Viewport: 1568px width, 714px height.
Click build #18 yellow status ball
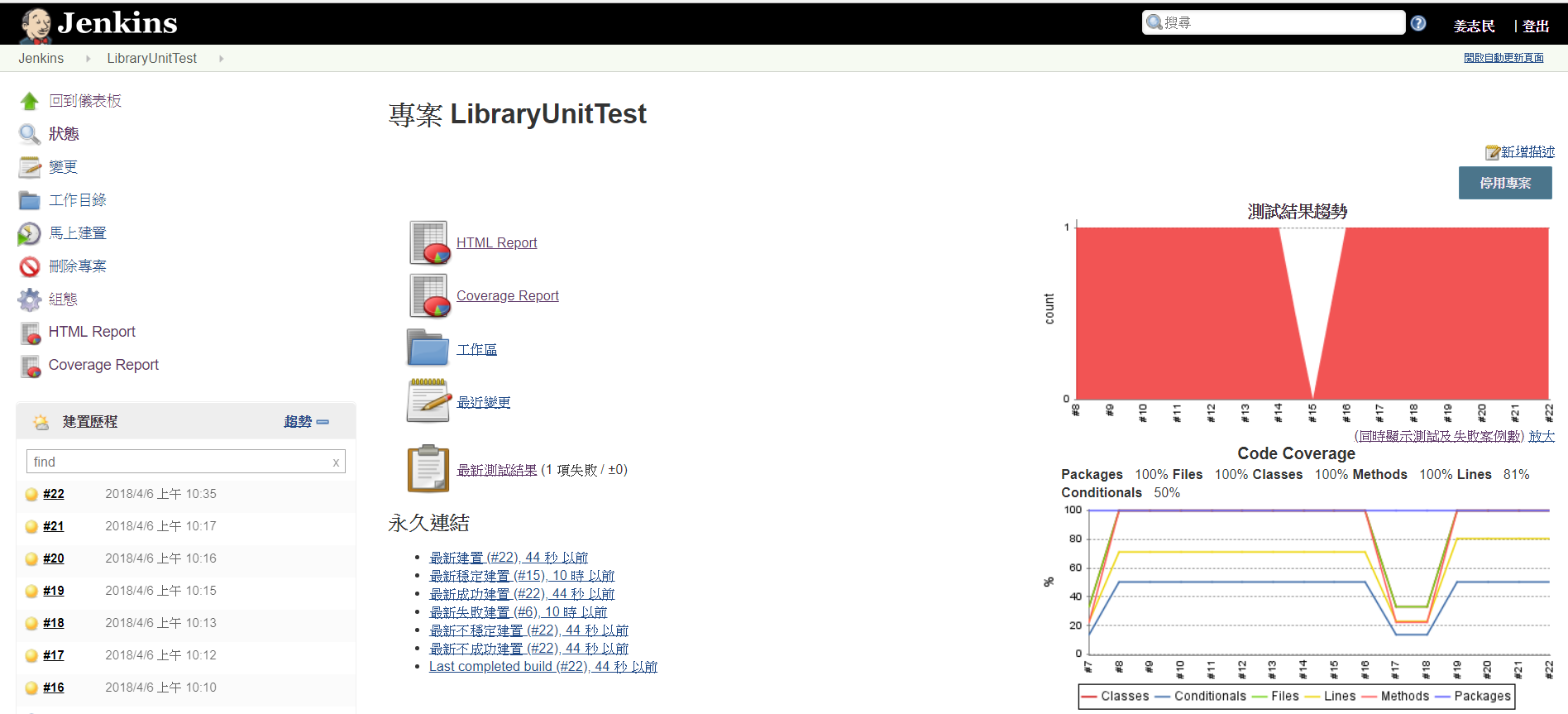click(31, 623)
